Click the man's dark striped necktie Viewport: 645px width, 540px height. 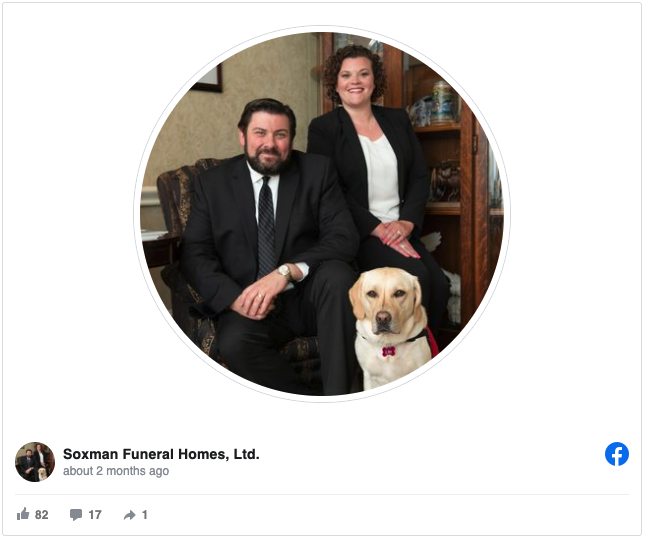[266, 226]
